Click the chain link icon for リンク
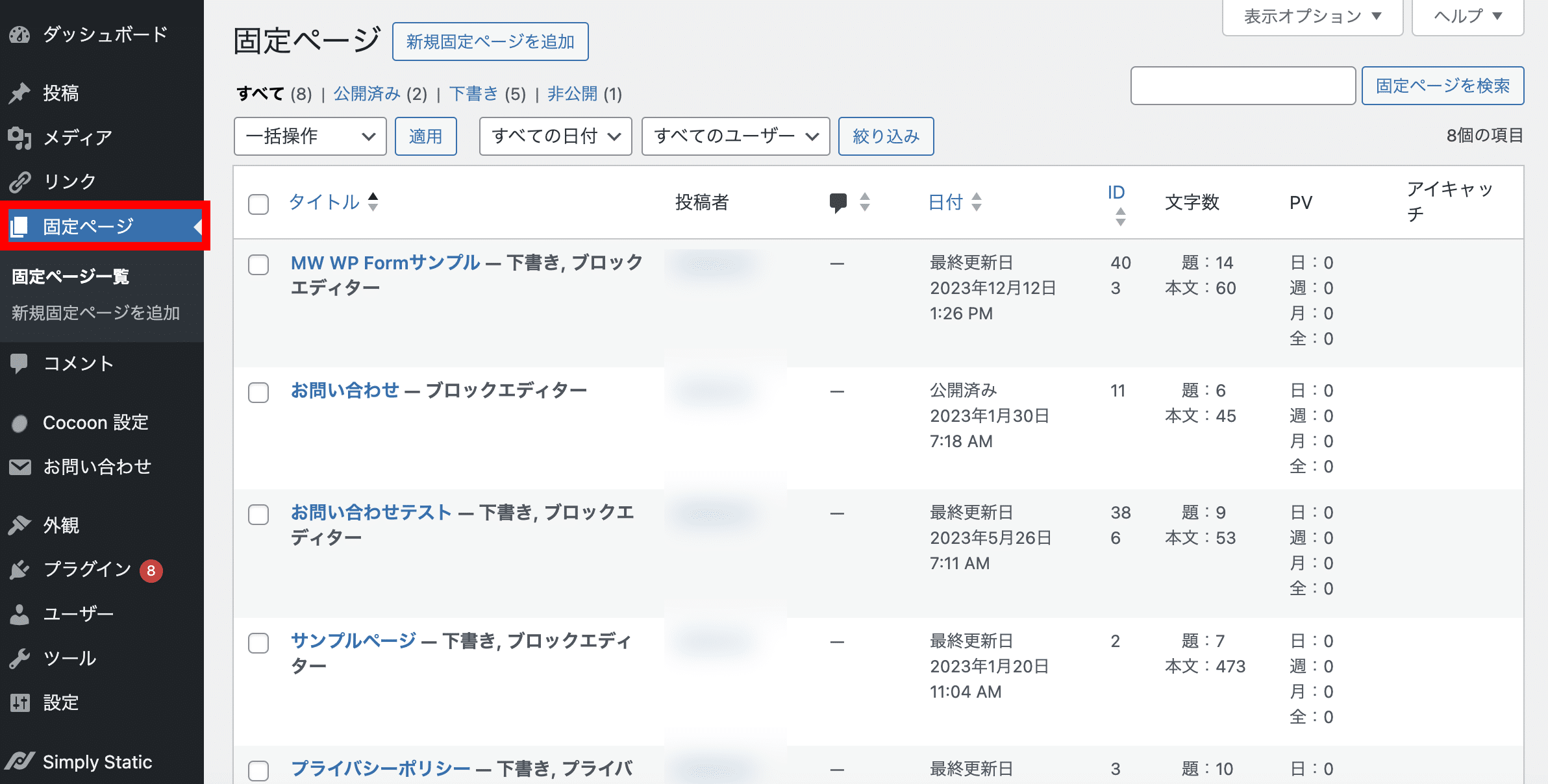Viewport: 1548px width, 784px height. pyautogui.click(x=19, y=182)
